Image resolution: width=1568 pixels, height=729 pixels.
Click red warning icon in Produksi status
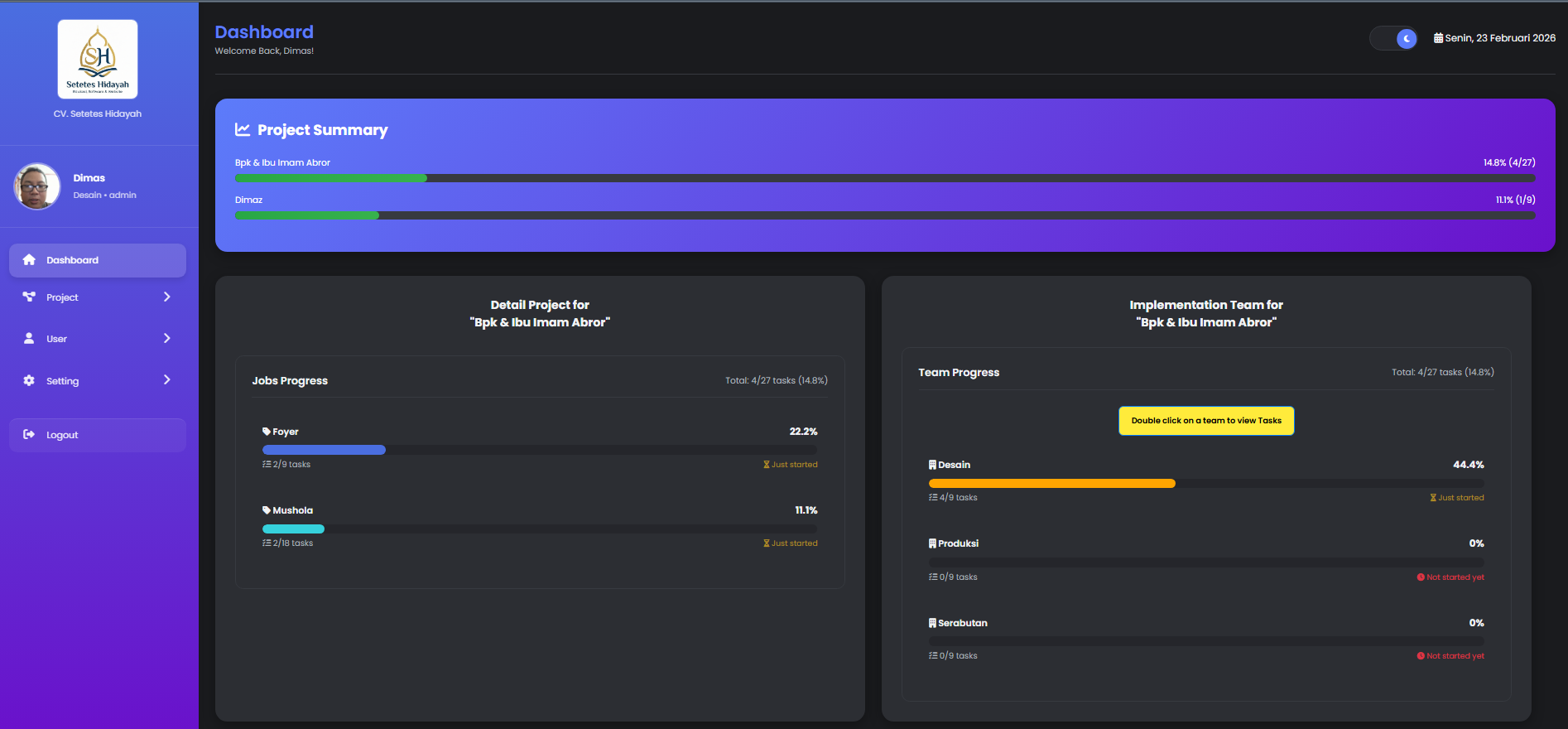pyautogui.click(x=1421, y=577)
